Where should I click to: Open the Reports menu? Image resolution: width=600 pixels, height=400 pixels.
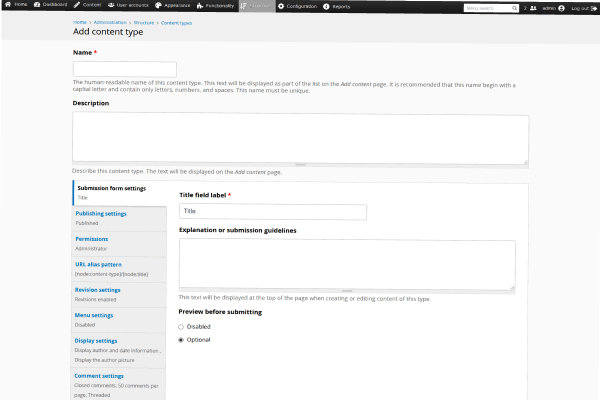tap(336, 6)
